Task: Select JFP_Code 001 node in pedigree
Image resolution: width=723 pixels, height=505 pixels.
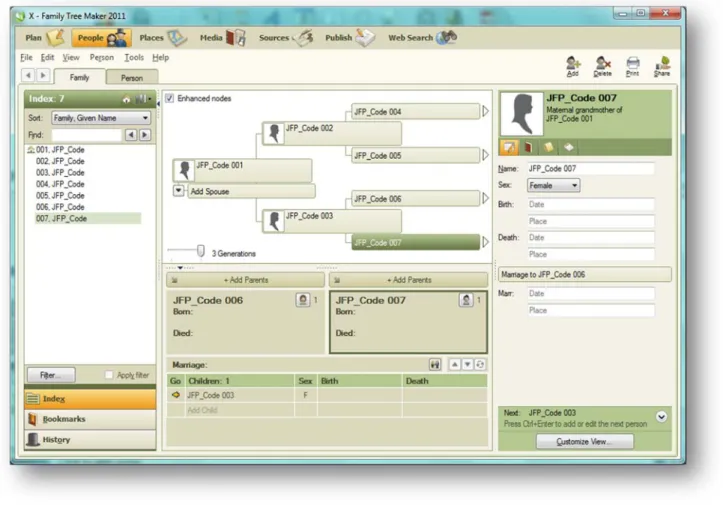Action: (243, 171)
